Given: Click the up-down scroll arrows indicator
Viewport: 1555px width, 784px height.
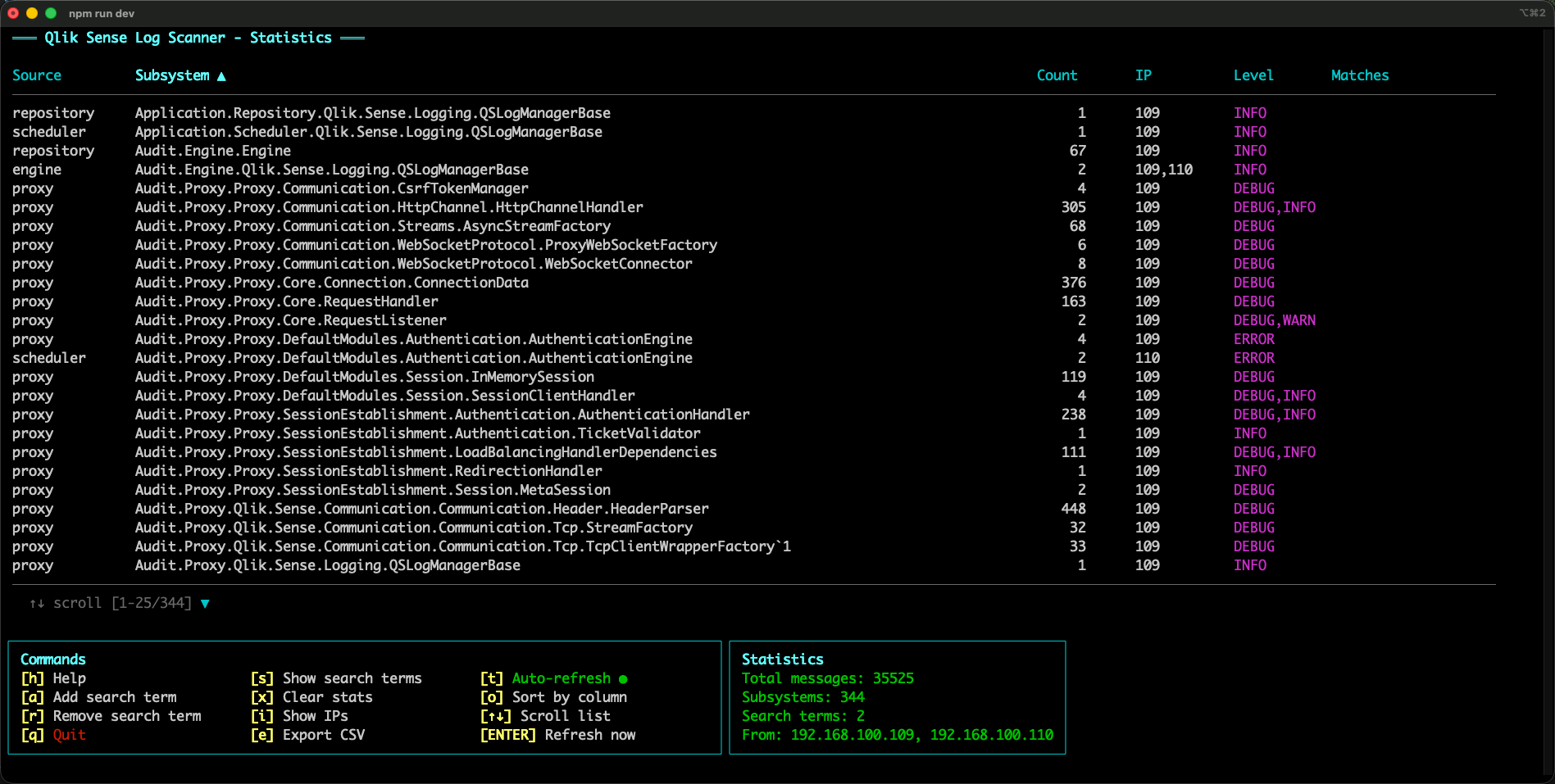Looking at the screenshot, I should click(37, 604).
